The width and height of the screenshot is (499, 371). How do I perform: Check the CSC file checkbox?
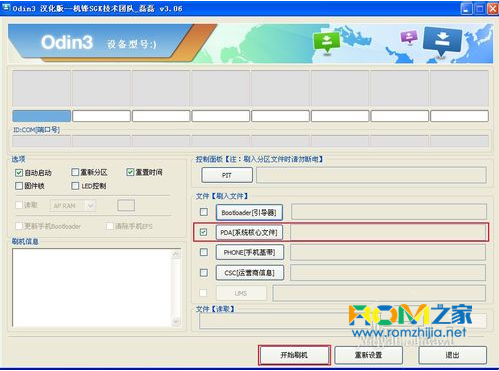(x=204, y=273)
